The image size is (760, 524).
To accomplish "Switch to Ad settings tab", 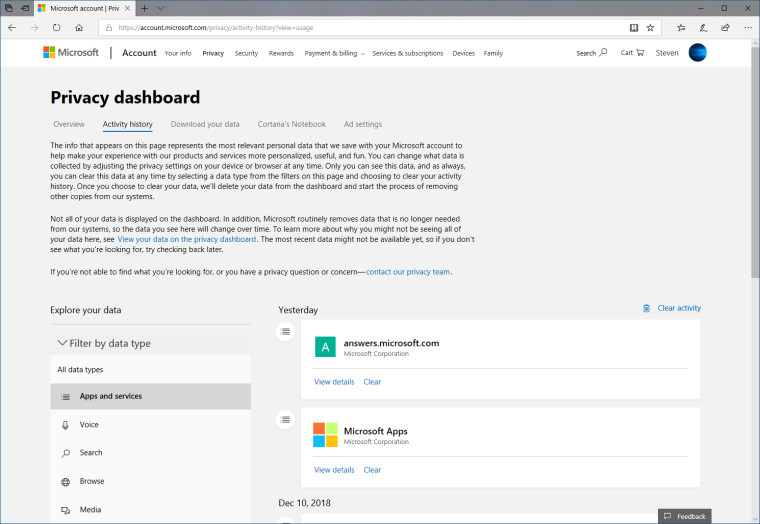I will (x=363, y=124).
